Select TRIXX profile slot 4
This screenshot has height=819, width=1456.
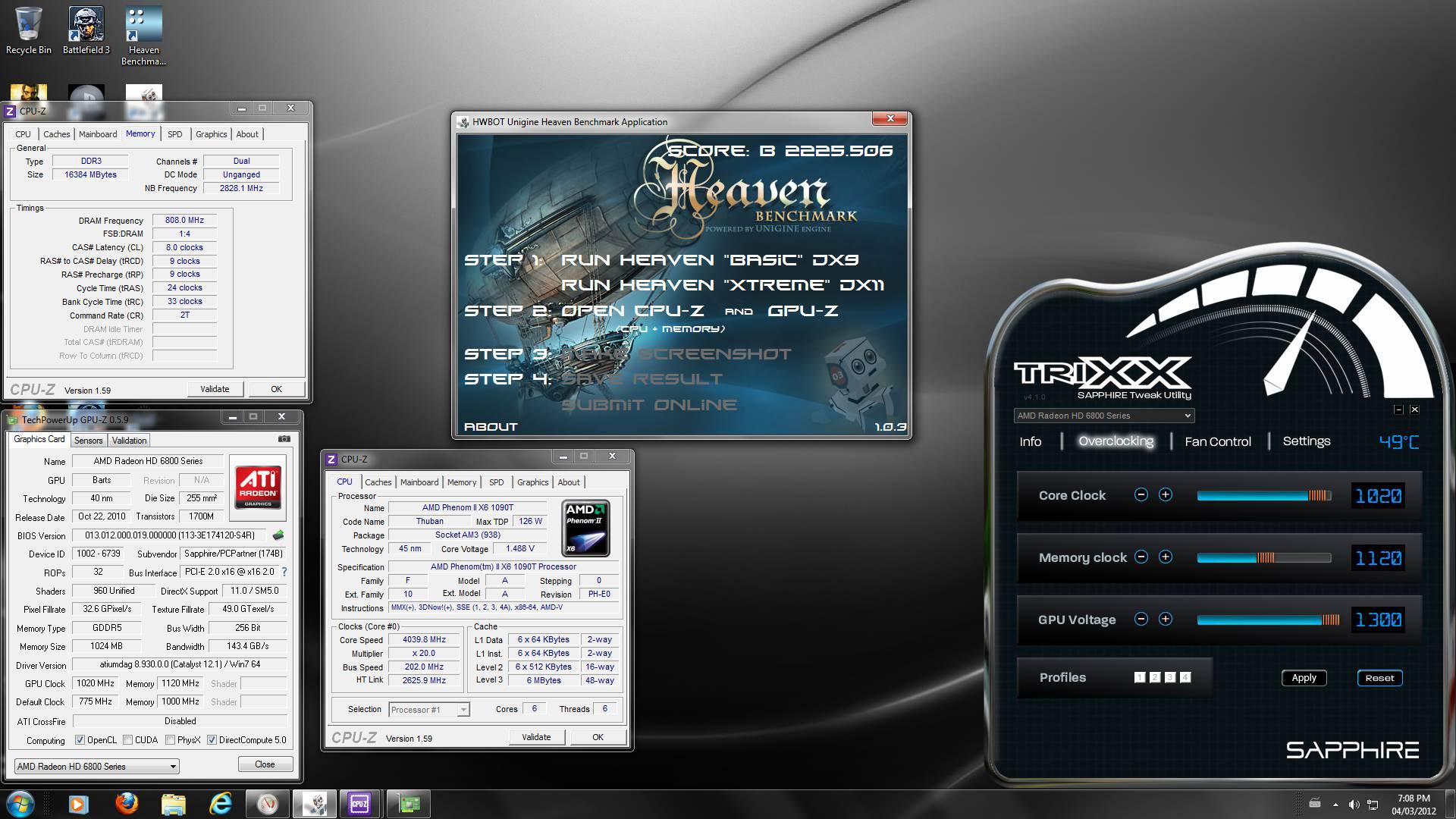(1185, 677)
